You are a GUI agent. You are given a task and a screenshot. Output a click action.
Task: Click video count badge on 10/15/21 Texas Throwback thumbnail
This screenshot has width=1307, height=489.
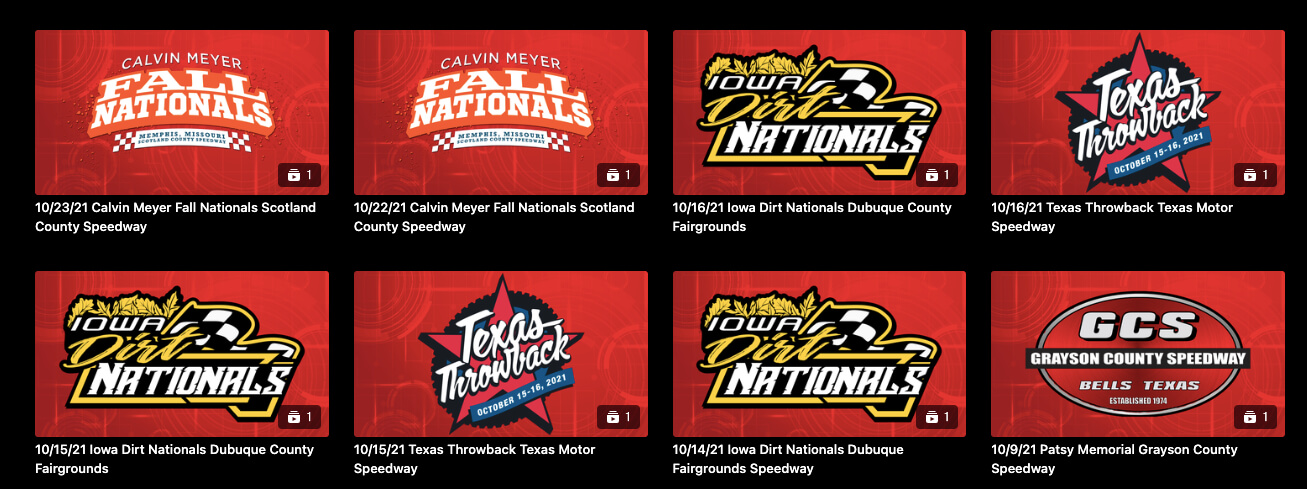(x=618, y=417)
